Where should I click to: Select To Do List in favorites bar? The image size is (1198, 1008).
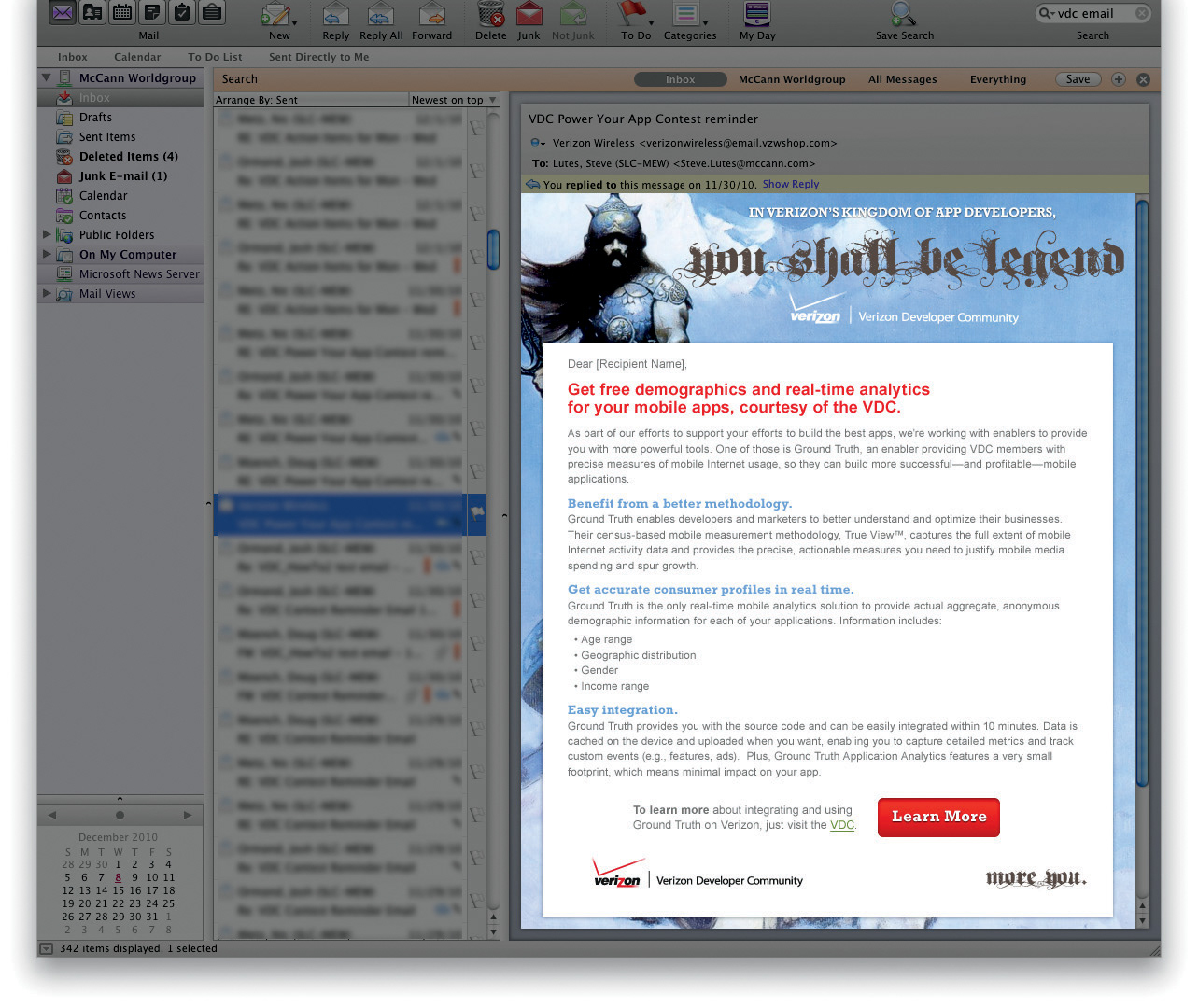pyautogui.click(x=215, y=57)
